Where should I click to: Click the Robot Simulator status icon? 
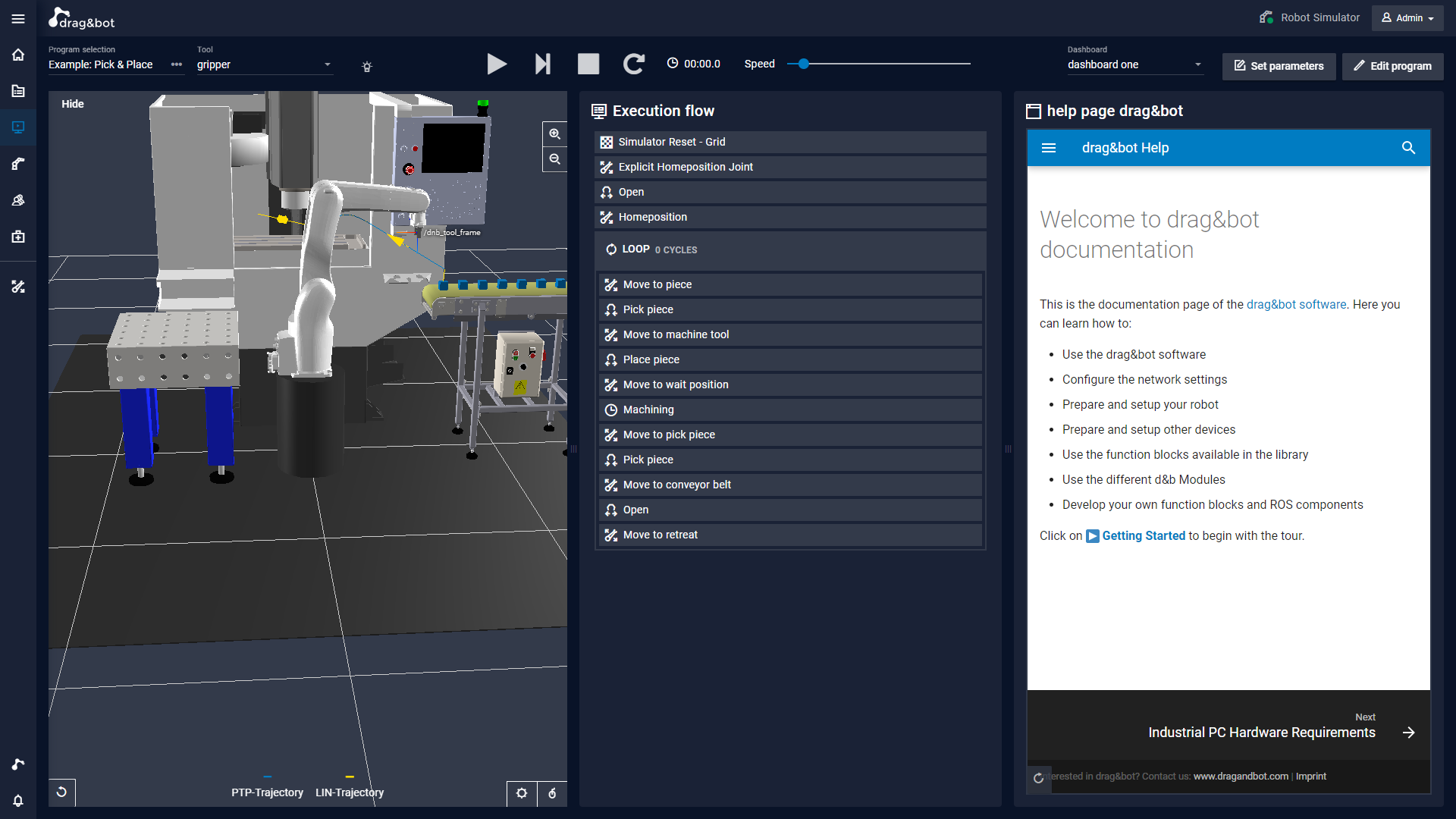pos(1266,17)
